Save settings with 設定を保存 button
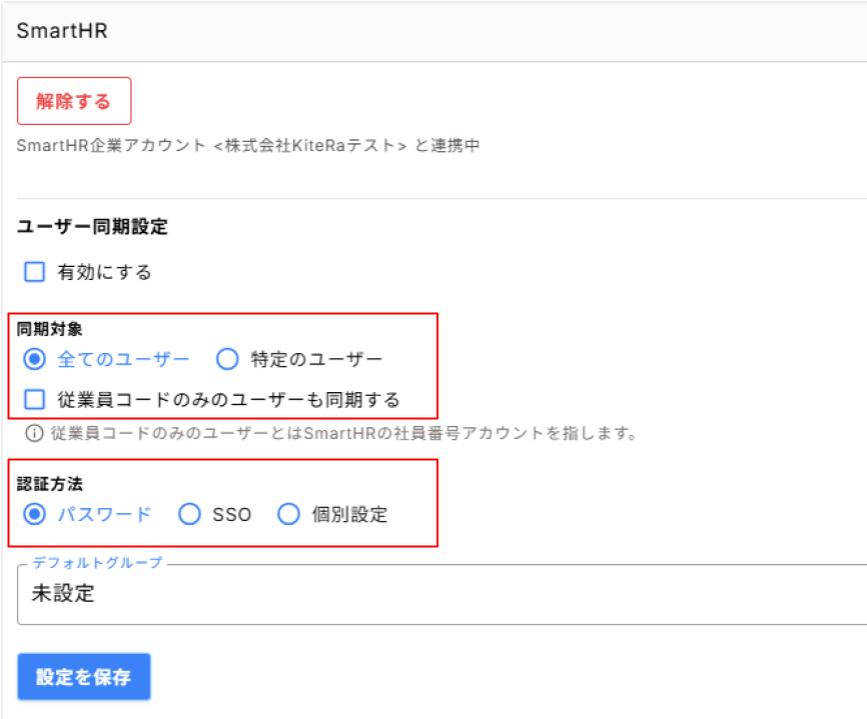The height and width of the screenshot is (719, 867). 83,677
